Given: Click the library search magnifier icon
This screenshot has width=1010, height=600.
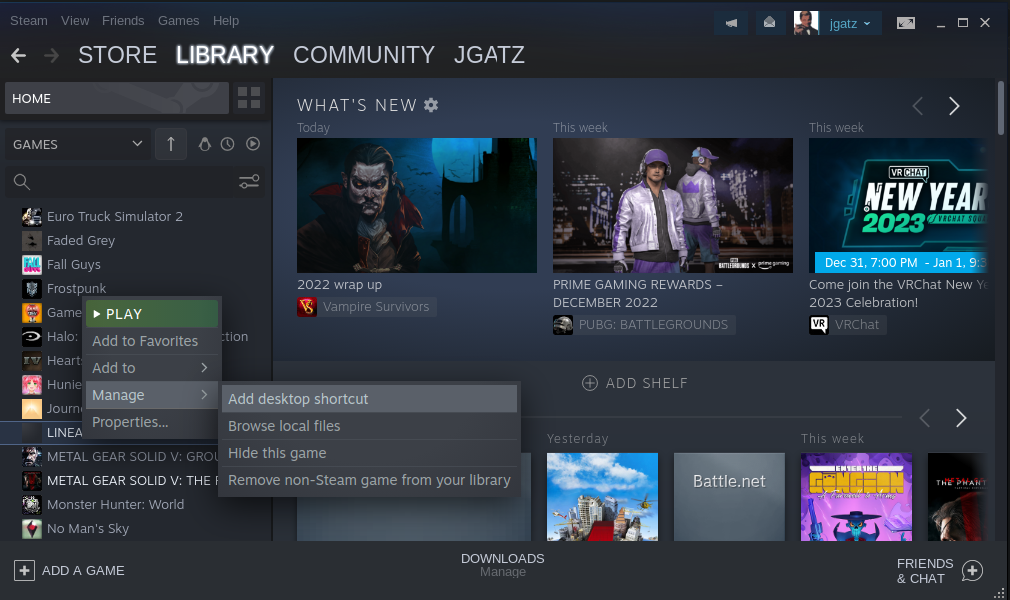Looking at the screenshot, I should pyautogui.click(x=22, y=182).
